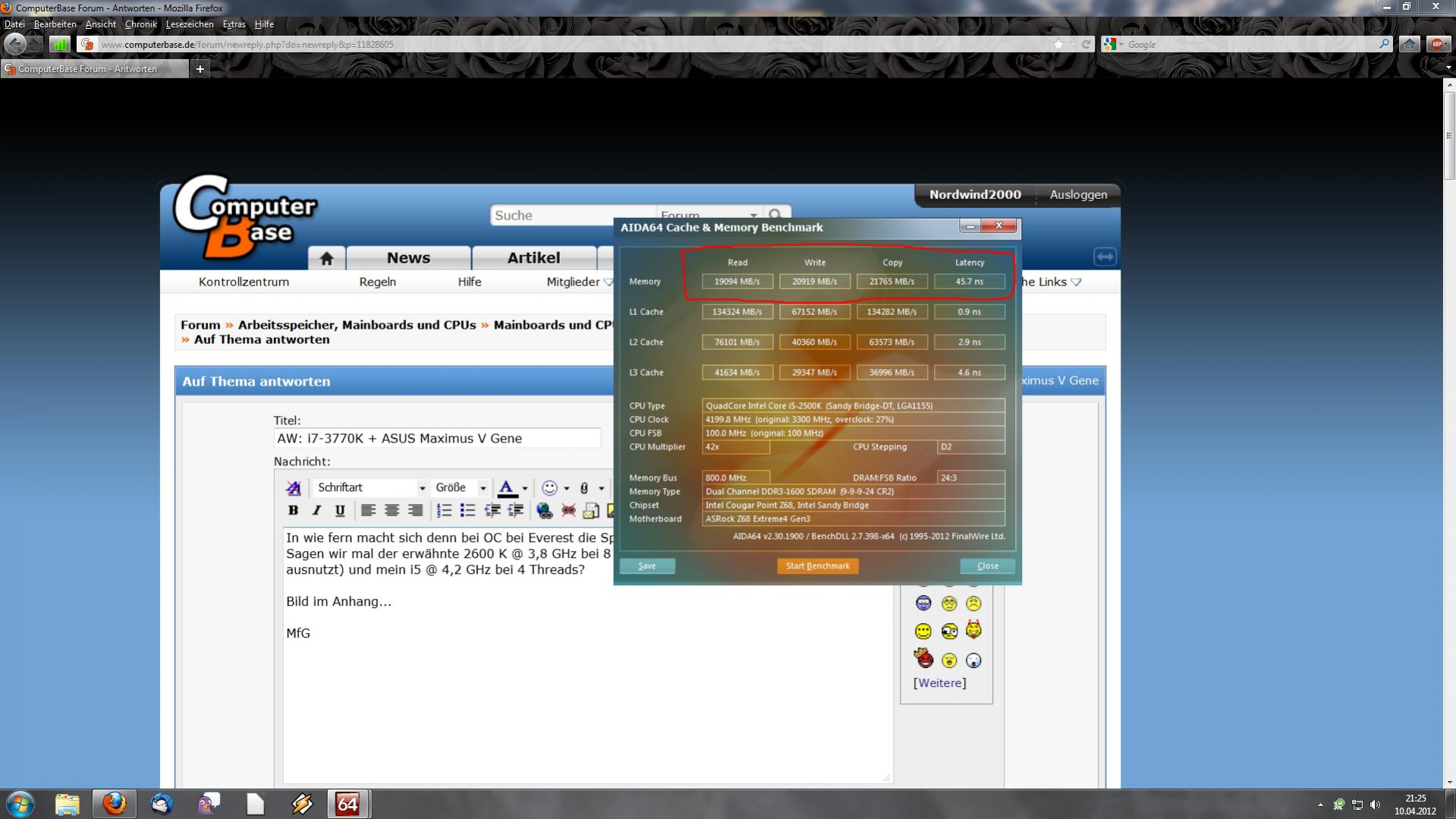Open the Größe font size dropdown

[461, 488]
